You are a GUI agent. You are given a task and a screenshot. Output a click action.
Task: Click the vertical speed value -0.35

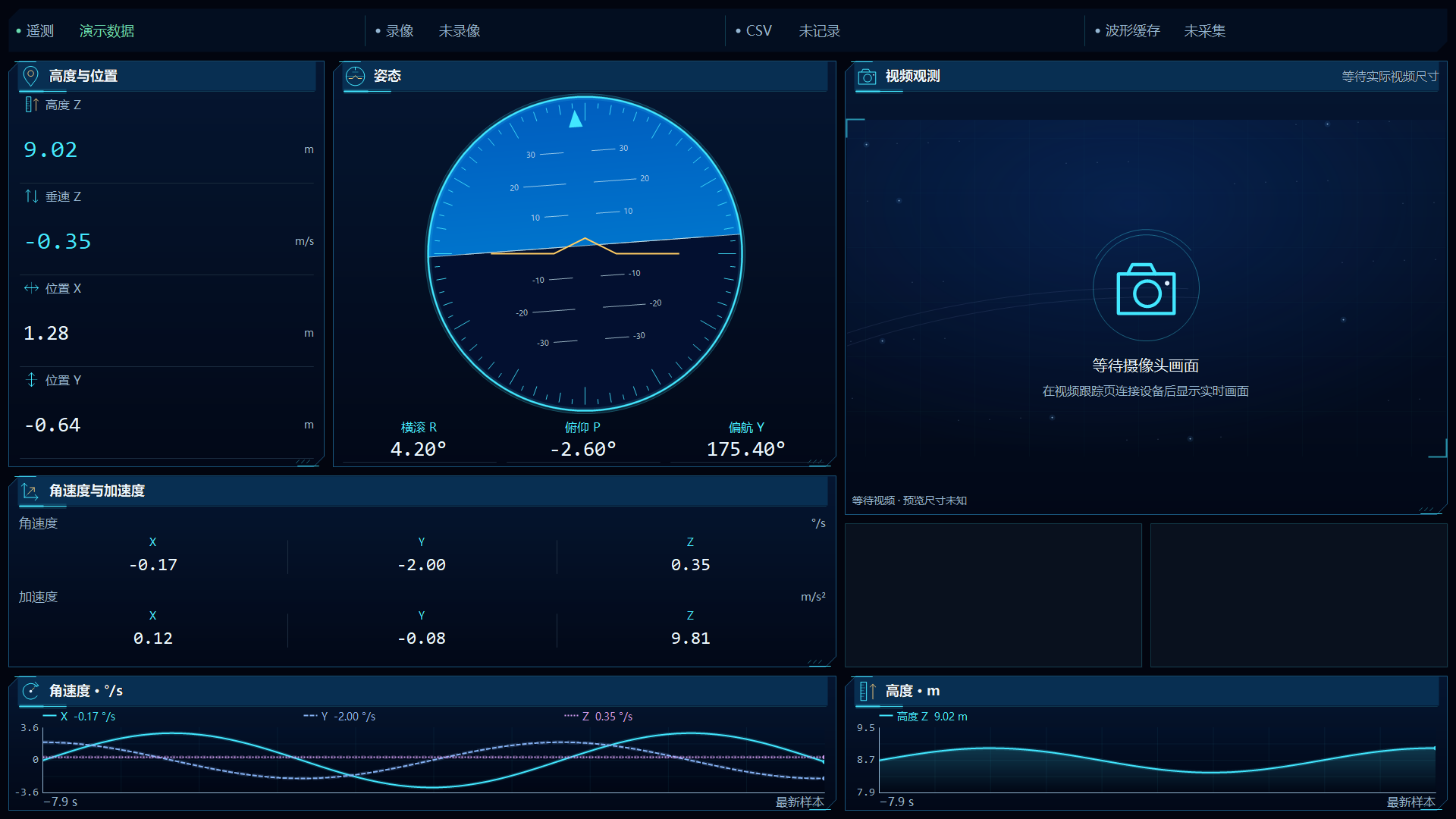tap(58, 241)
